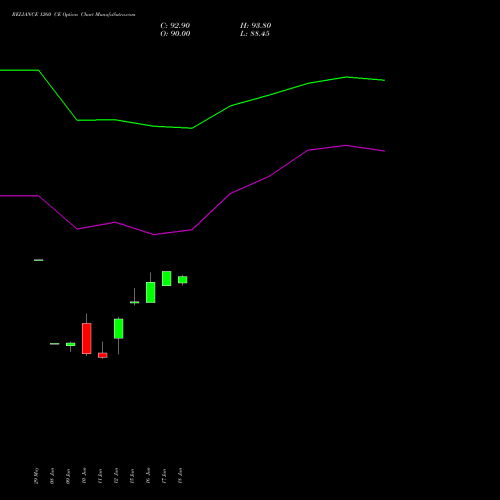Click the 10 Jun date label
This screenshot has width=500, height=500.
(84, 476)
